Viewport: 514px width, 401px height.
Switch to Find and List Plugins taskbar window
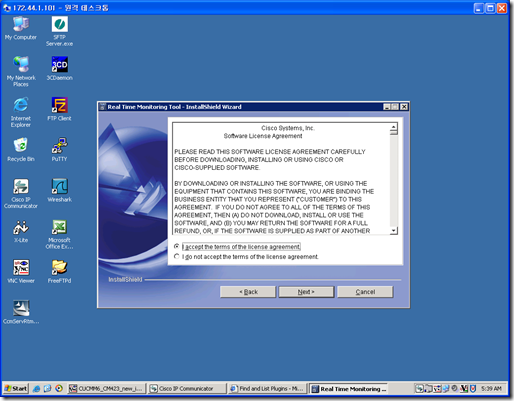point(267,389)
